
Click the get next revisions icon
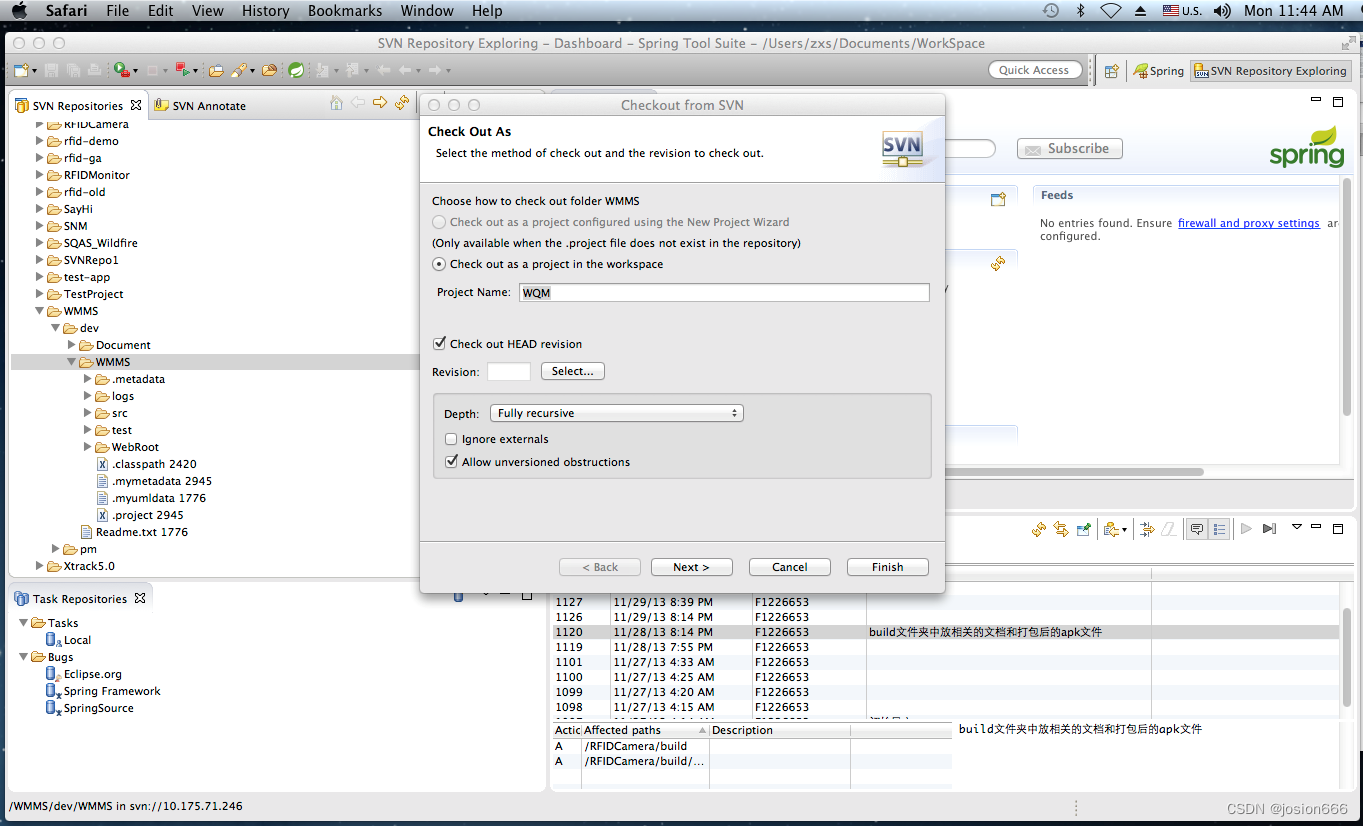tap(1246, 529)
